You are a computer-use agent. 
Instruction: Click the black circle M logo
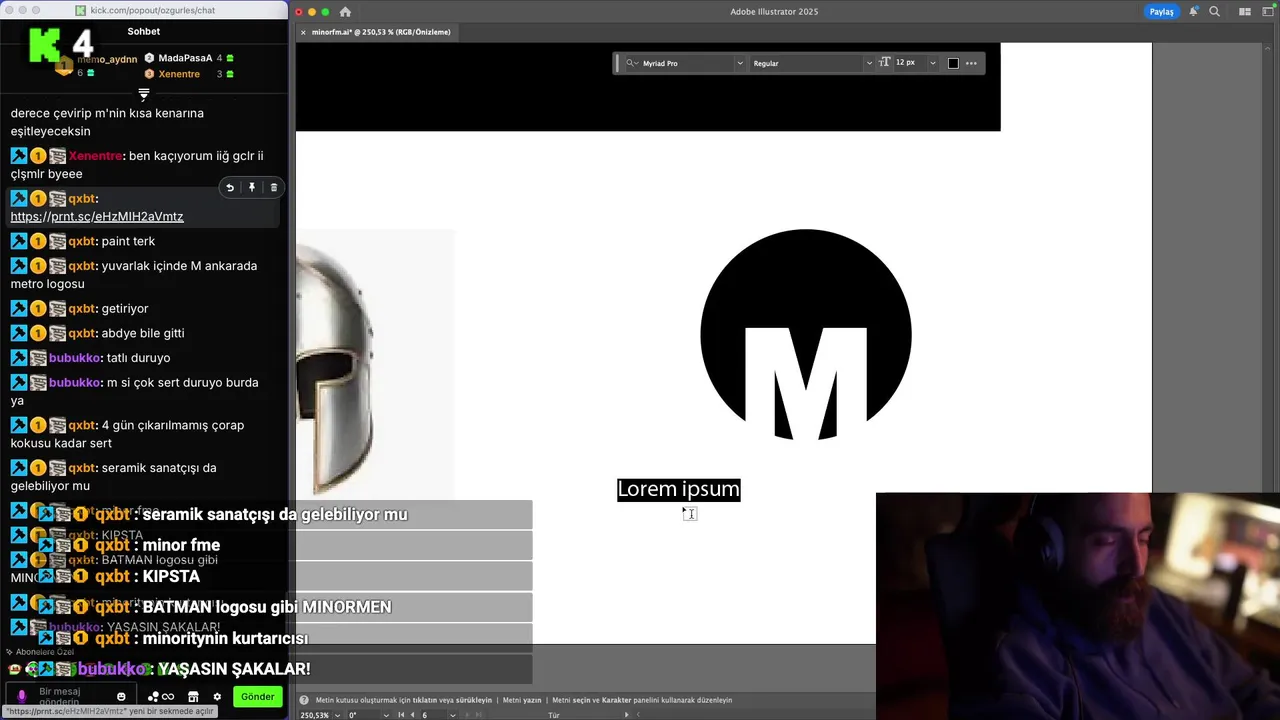[806, 335]
